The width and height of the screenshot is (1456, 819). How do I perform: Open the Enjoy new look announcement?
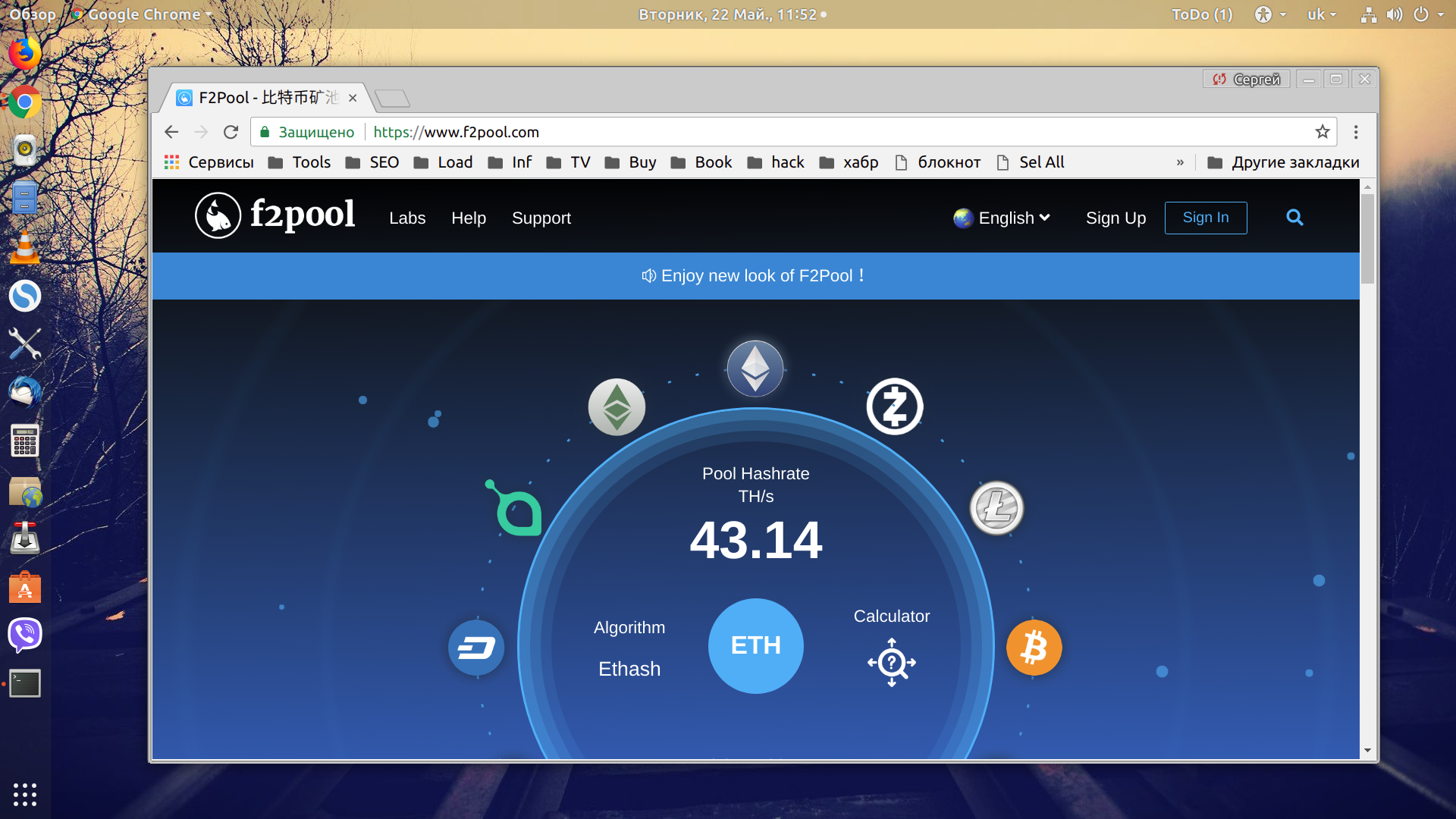click(755, 276)
